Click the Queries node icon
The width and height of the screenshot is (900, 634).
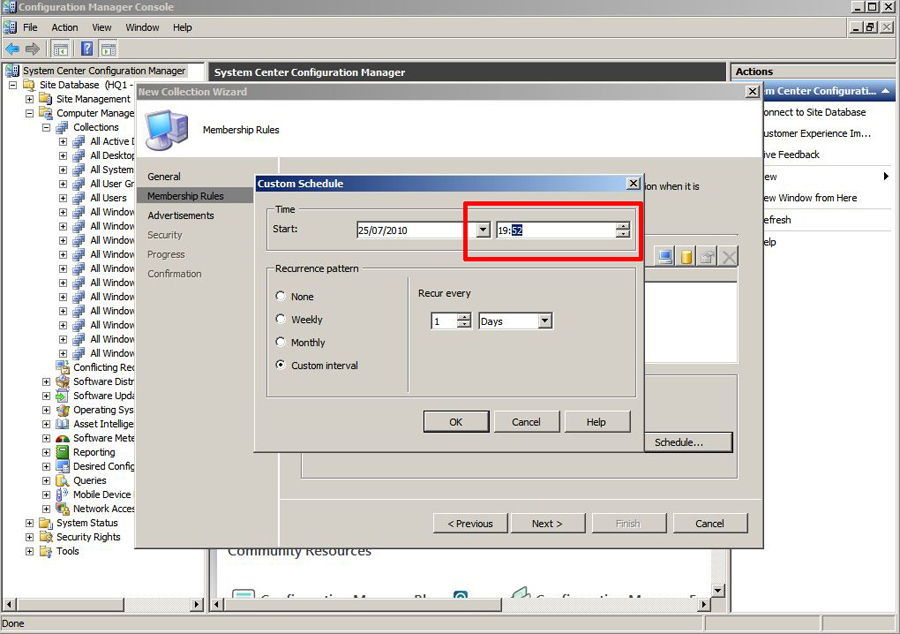[63, 481]
